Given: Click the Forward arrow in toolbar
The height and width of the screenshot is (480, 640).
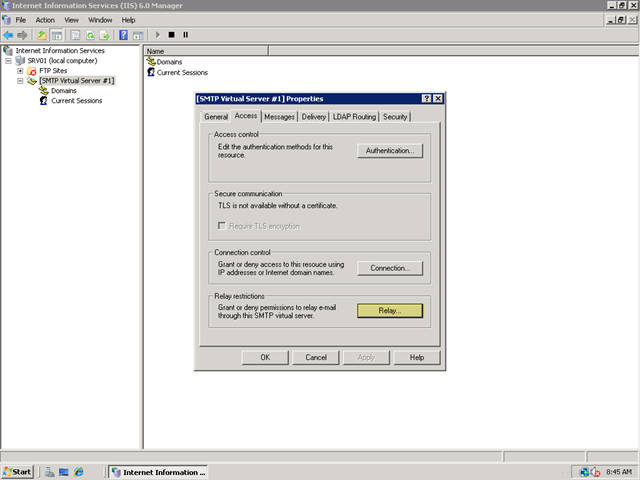Looking at the screenshot, I should (x=22, y=35).
